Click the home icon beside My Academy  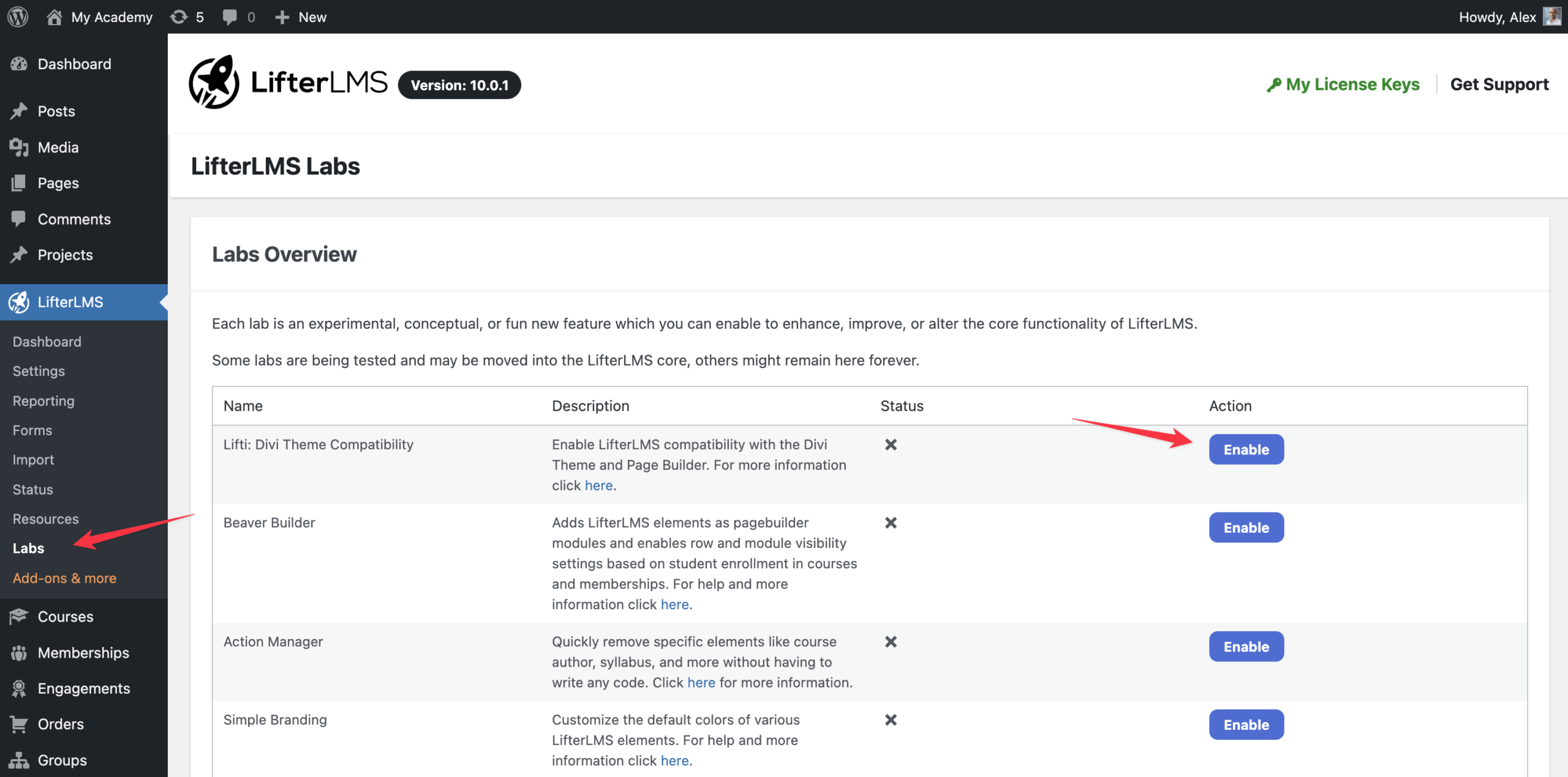pos(54,17)
